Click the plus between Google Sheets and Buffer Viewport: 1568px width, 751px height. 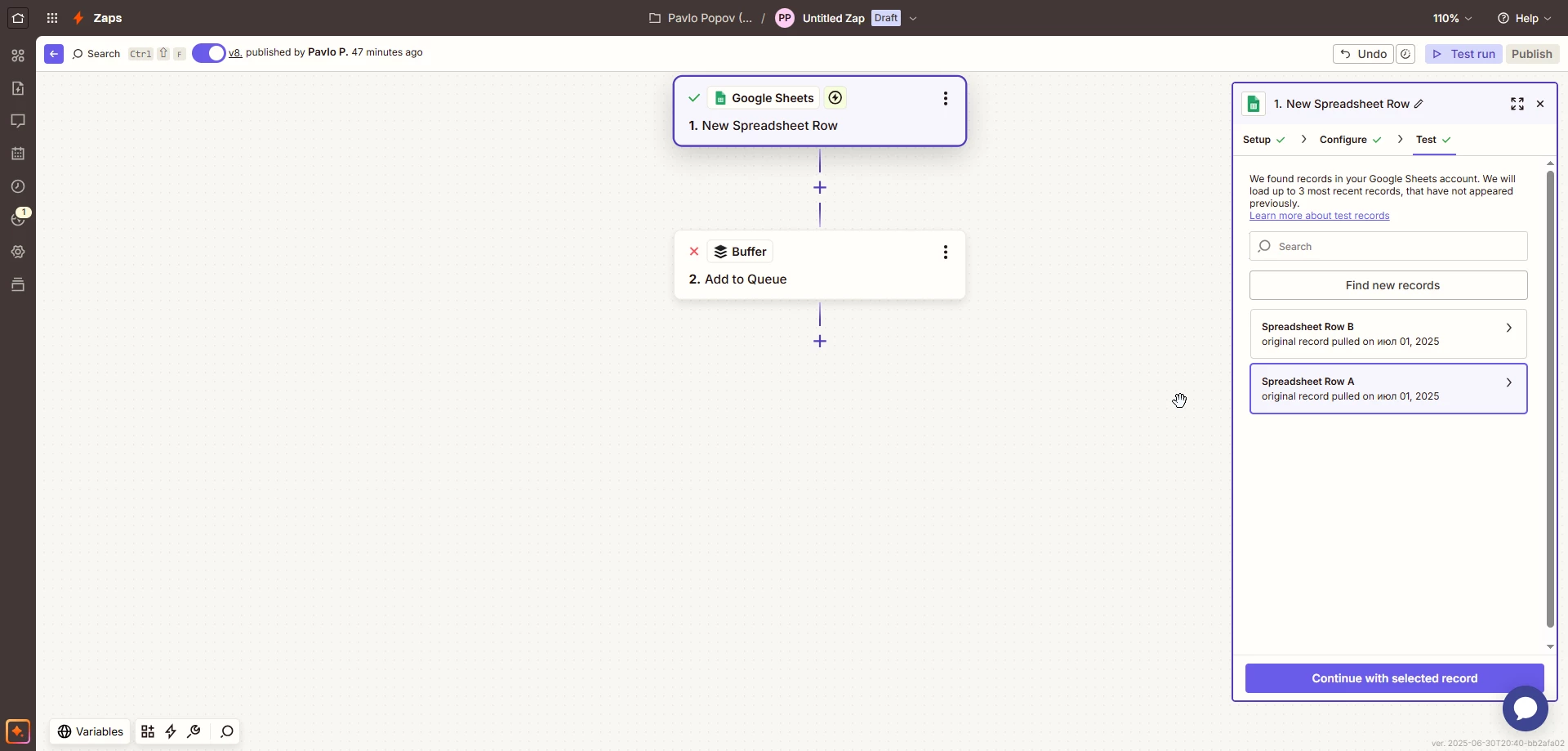820,188
